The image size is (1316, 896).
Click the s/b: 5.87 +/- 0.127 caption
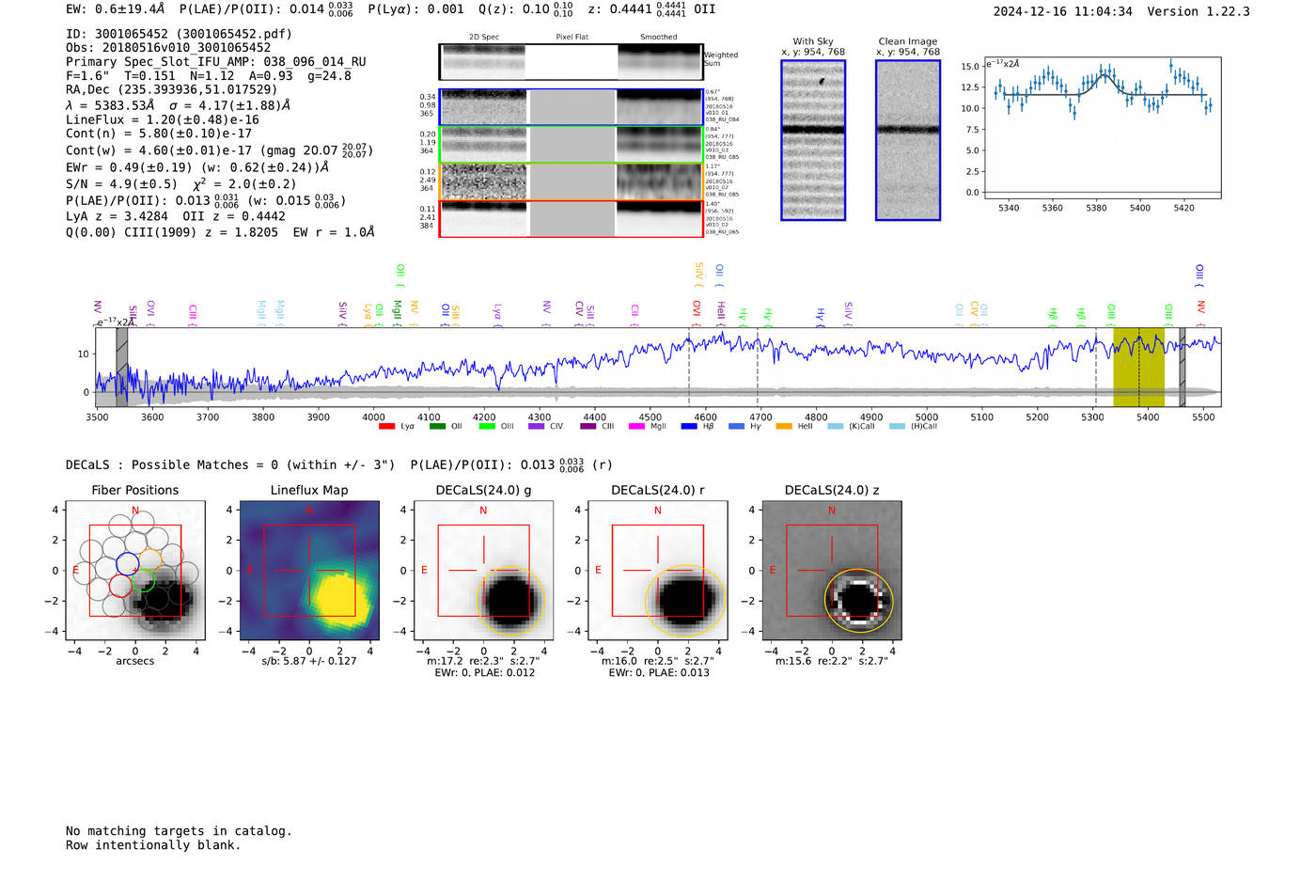pyautogui.click(x=309, y=661)
